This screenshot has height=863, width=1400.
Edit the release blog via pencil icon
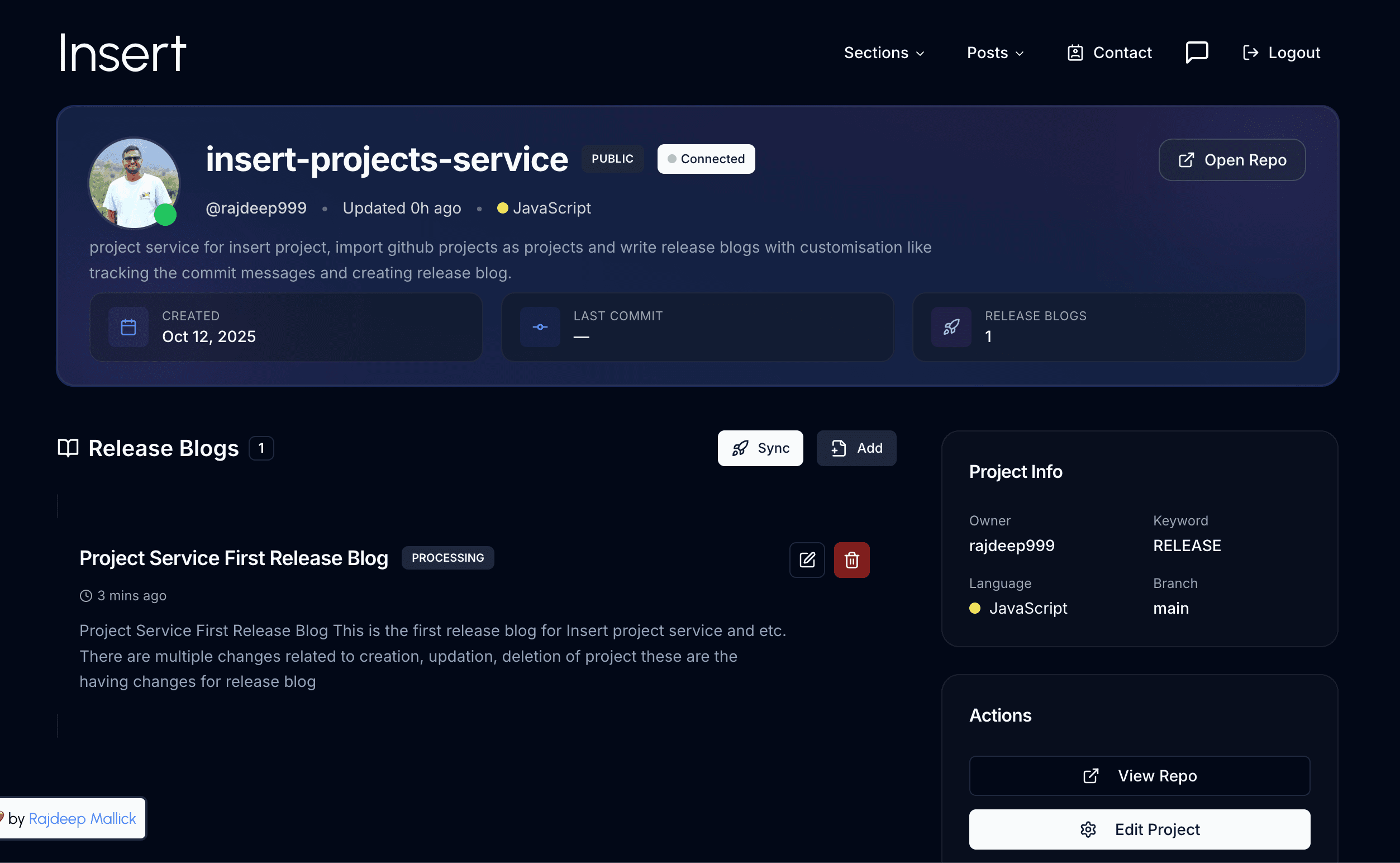point(807,560)
